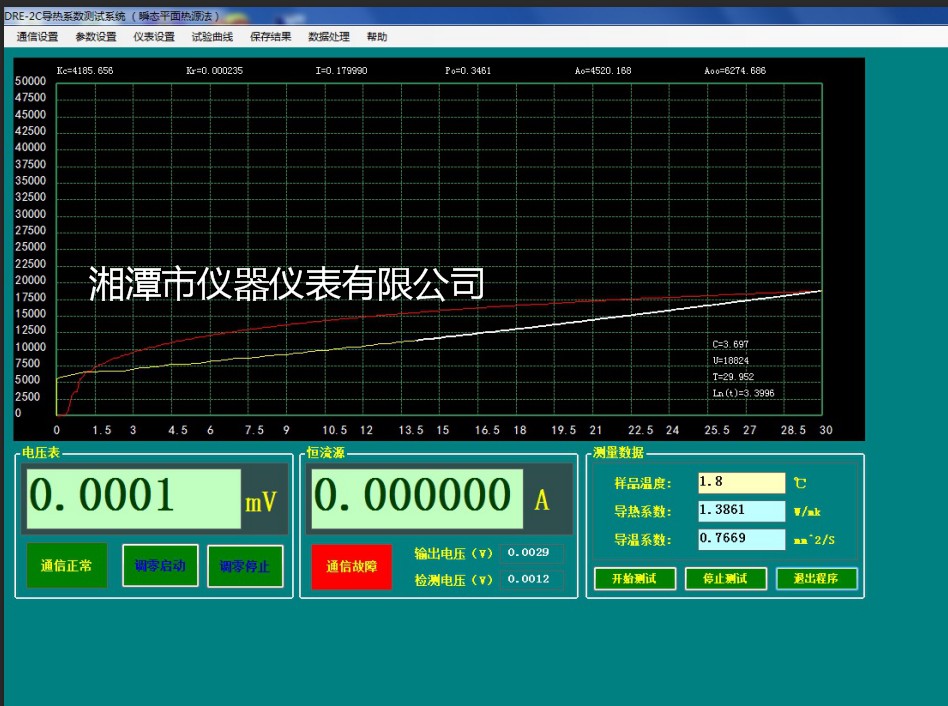Screen dimensions: 948x706
Task: Exit via the 退出程序 button
Action: (816, 579)
